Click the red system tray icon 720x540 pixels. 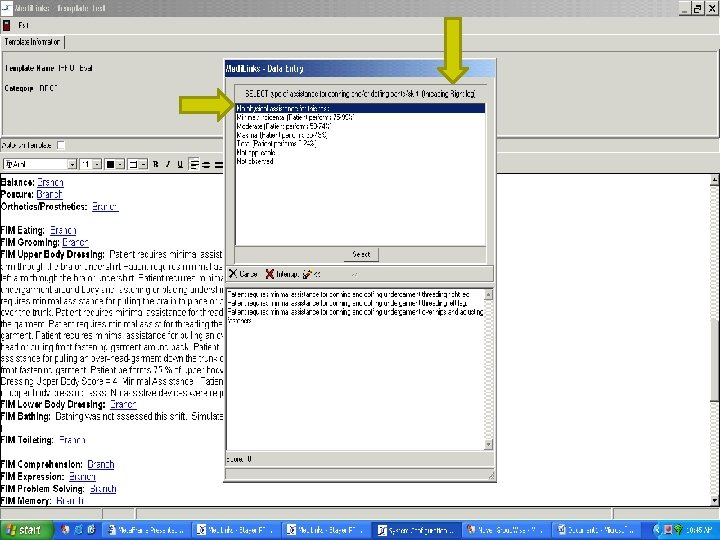[668, 530]
